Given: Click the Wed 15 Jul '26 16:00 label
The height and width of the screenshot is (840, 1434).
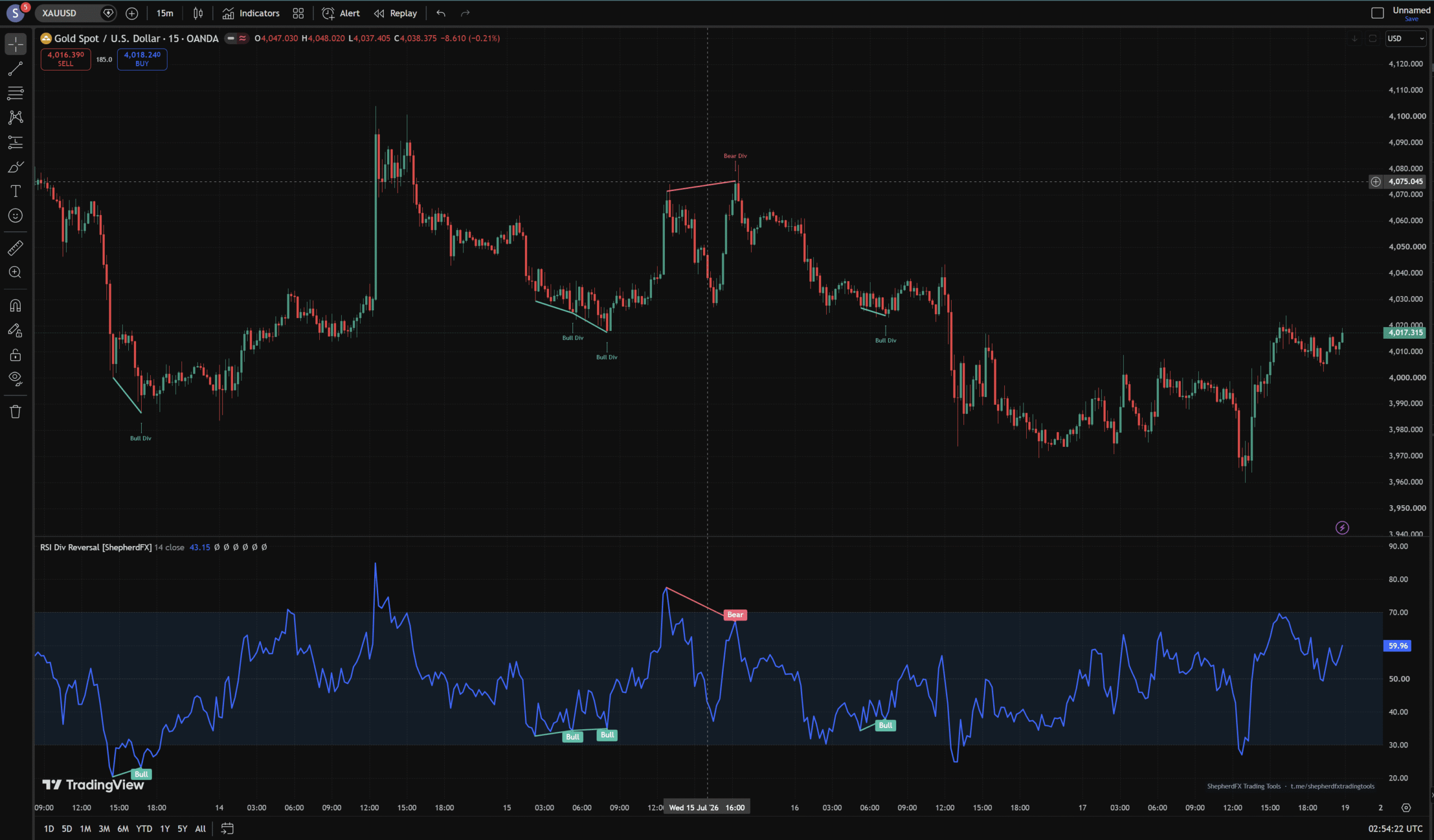Looking at the screenshot, I should pos(707,808).
